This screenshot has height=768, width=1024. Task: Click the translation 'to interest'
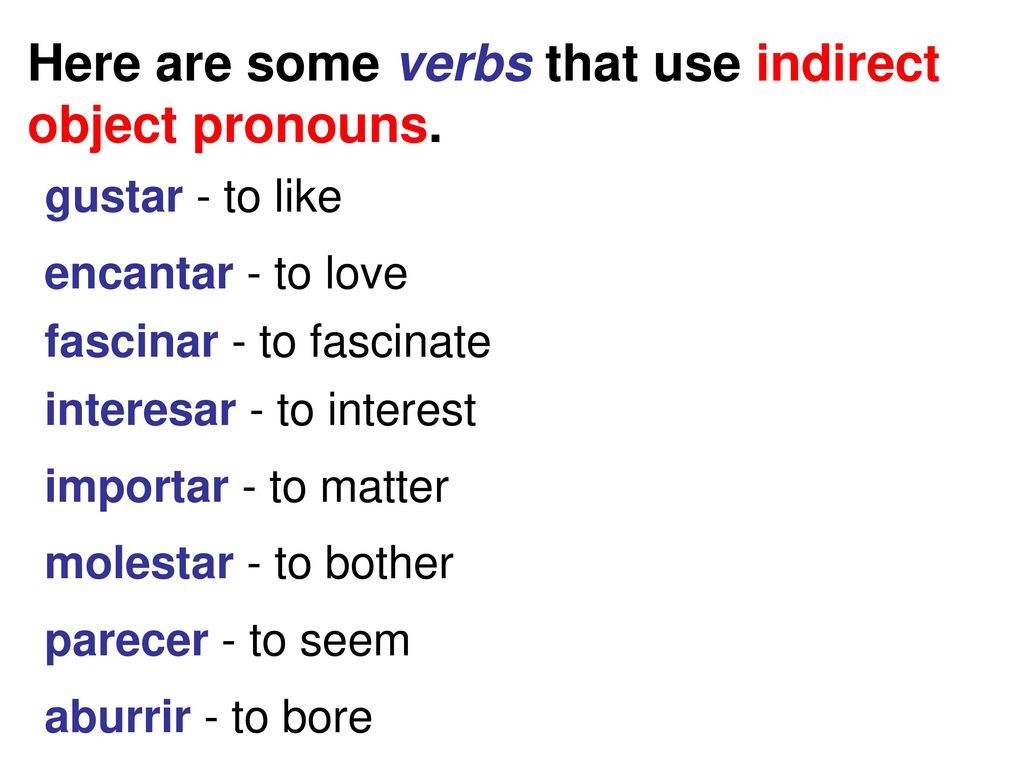tap(377, 410)
